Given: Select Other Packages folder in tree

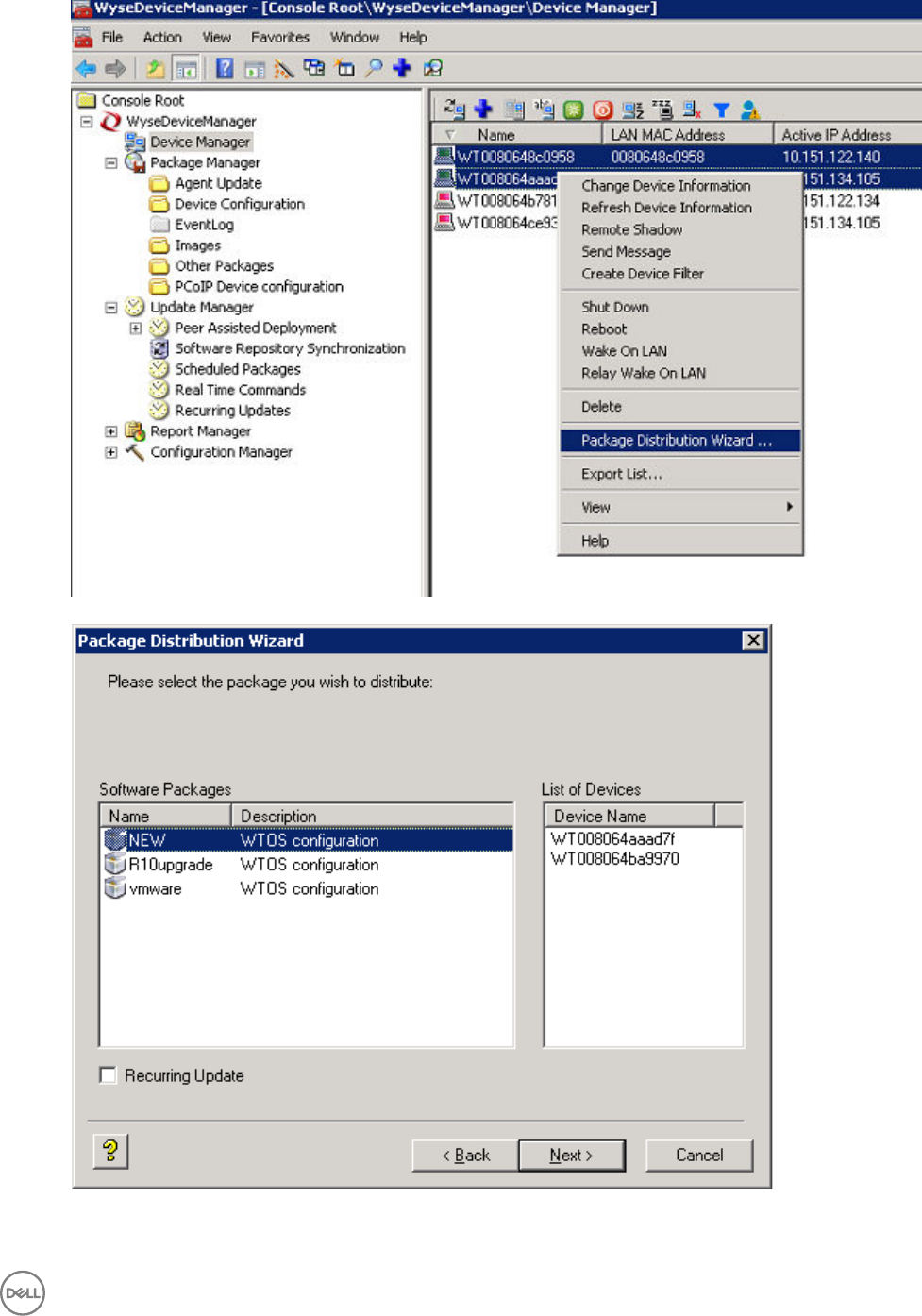Looking at the screenshot, I should 224,265.
